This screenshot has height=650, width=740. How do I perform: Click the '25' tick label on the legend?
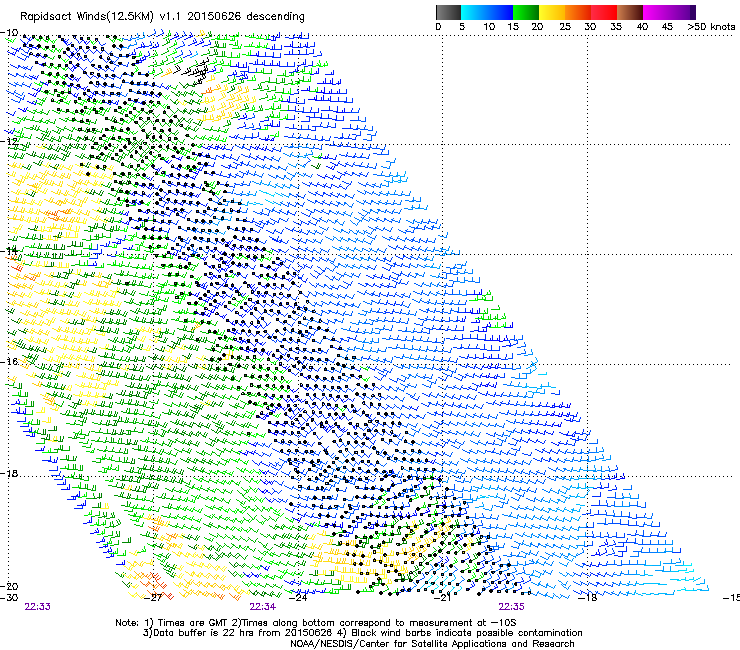pos(565,27)
